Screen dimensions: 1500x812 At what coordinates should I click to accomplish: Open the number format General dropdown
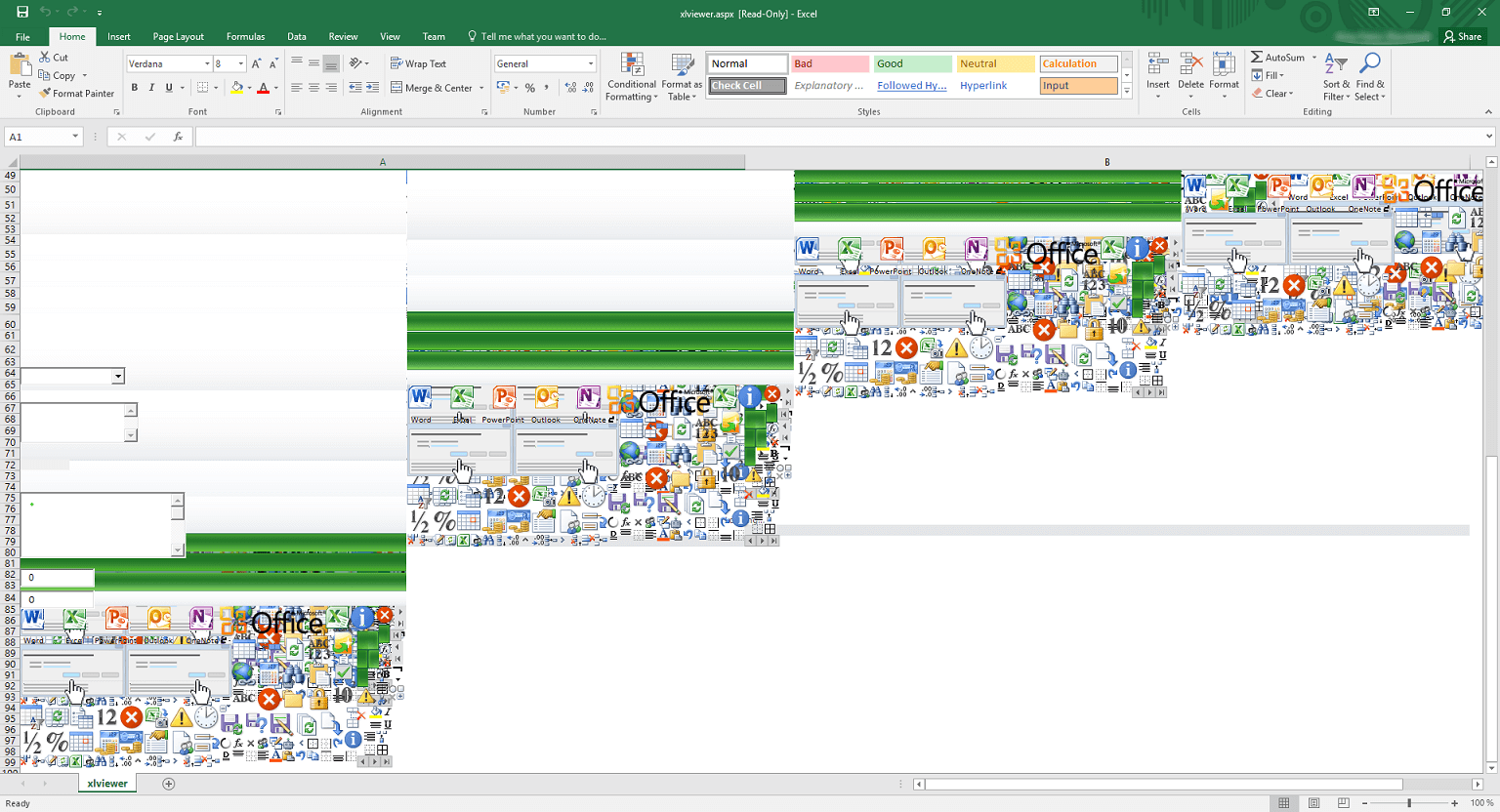pos(590,63)
